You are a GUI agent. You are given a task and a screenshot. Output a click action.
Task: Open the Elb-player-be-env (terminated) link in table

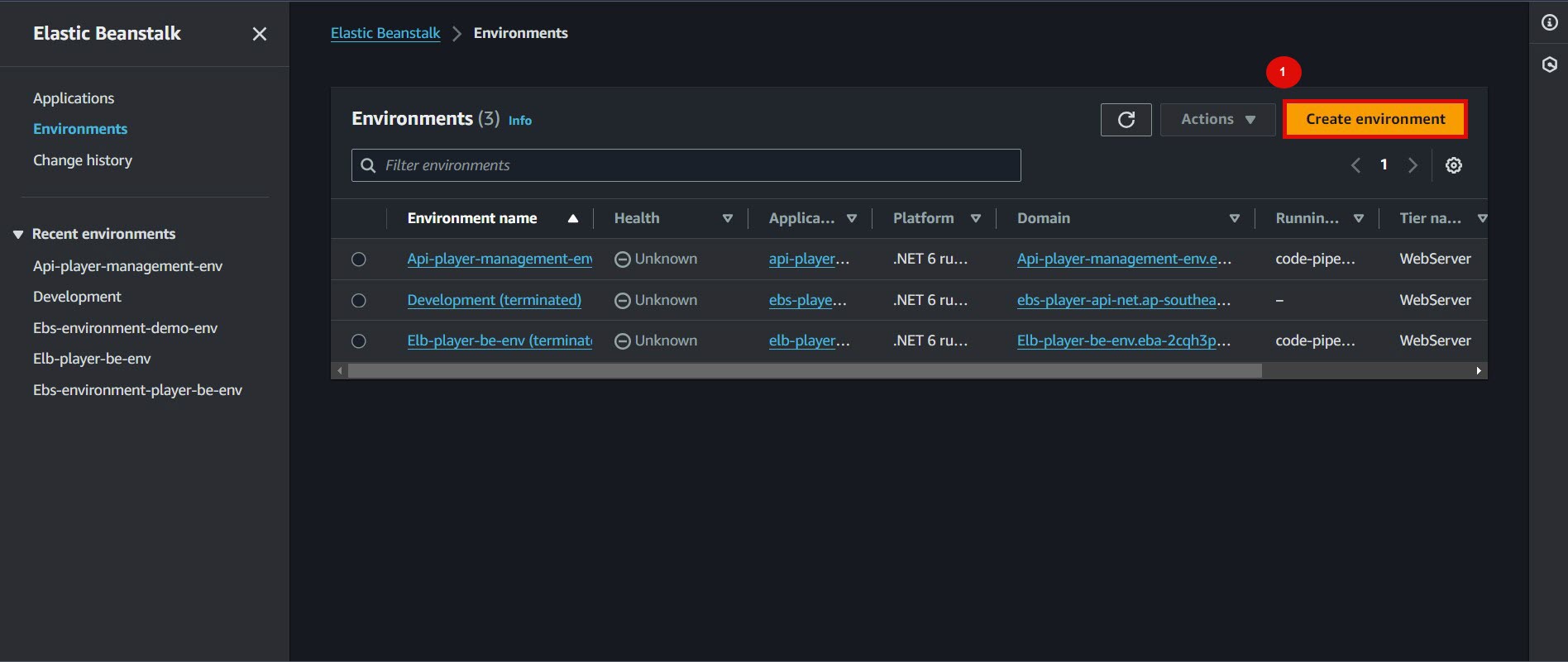pos(500,341)
